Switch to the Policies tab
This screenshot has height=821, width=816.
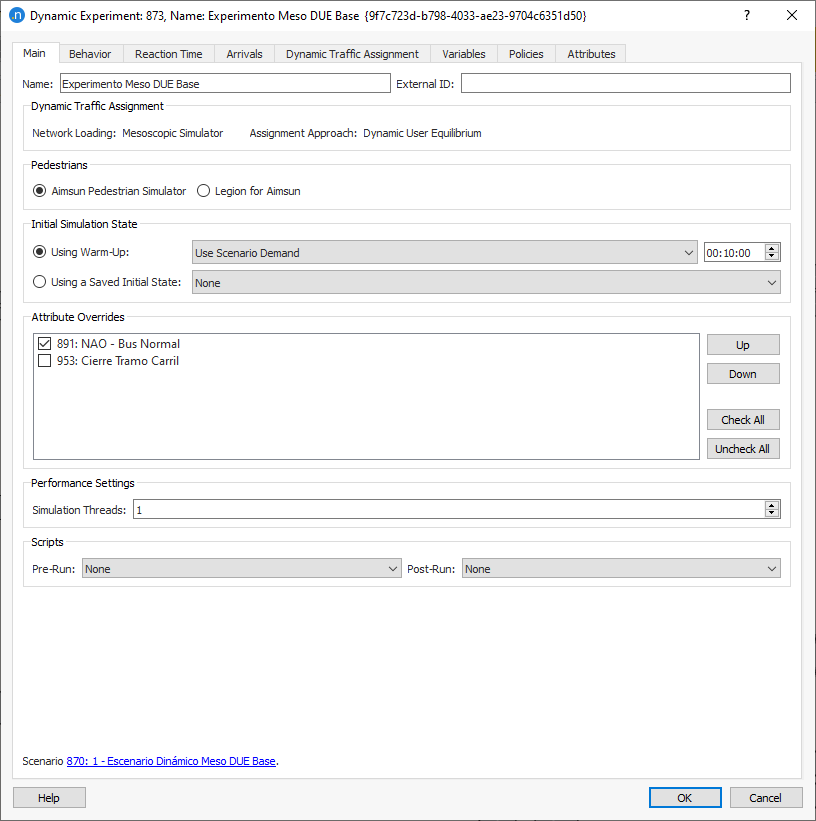(525, 53)
